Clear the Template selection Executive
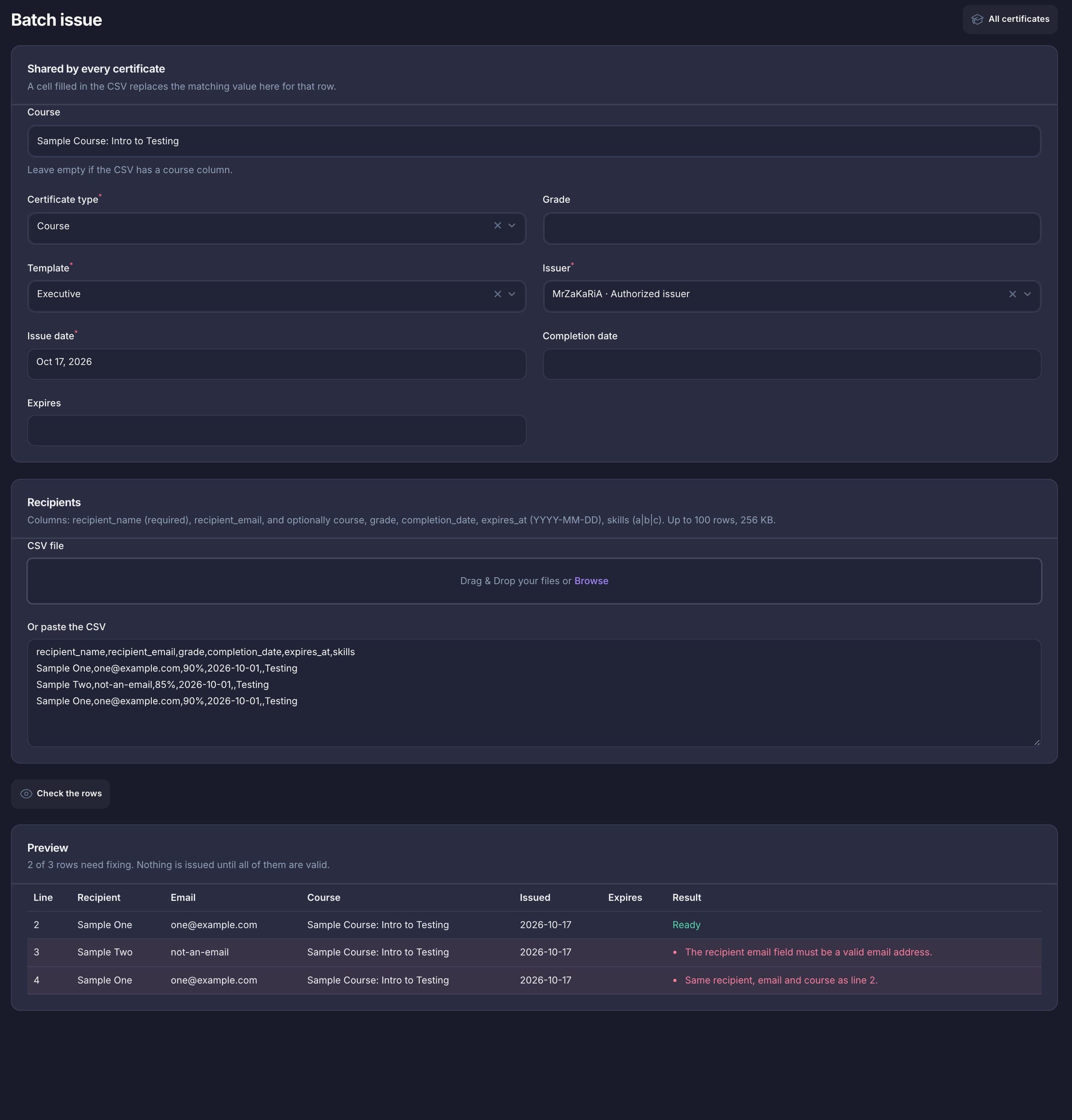Image resolution: width=1072 pixels, height=1120 pixels. (498, 294)
